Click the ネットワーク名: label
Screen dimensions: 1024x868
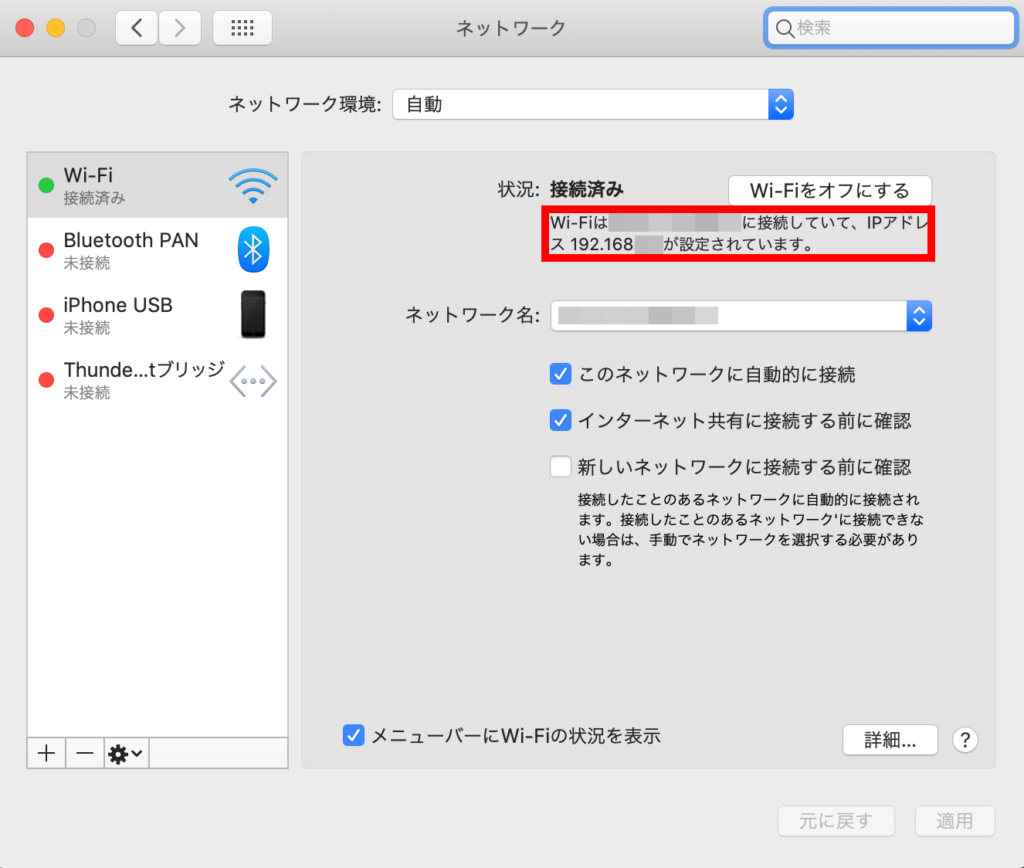[473, 315]
